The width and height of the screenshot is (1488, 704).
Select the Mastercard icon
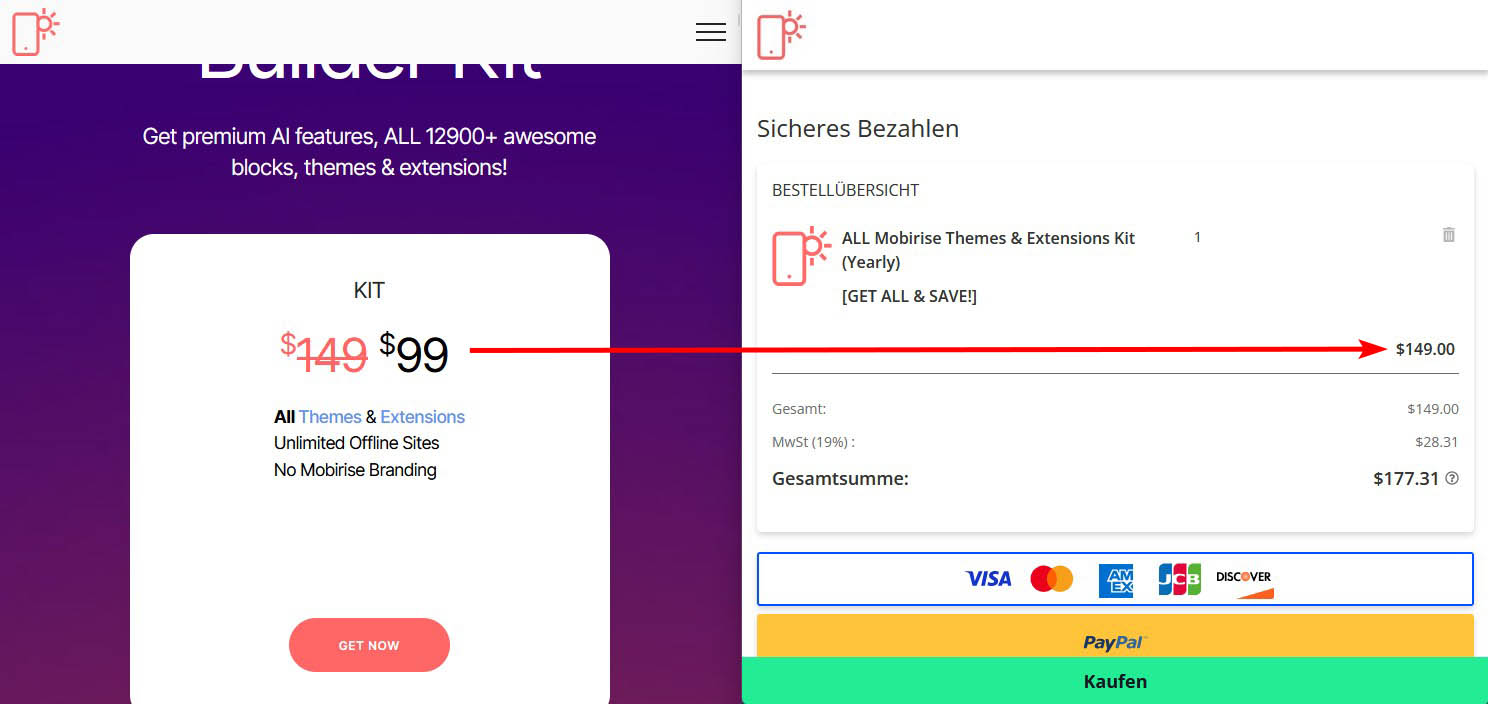click(x=1051, y=578)
